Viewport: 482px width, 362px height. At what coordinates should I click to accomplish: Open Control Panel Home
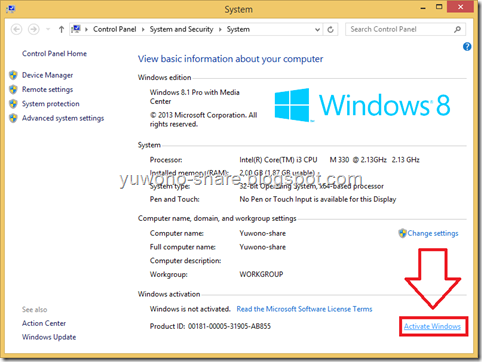pyautogui.click(x=54, y=54)
